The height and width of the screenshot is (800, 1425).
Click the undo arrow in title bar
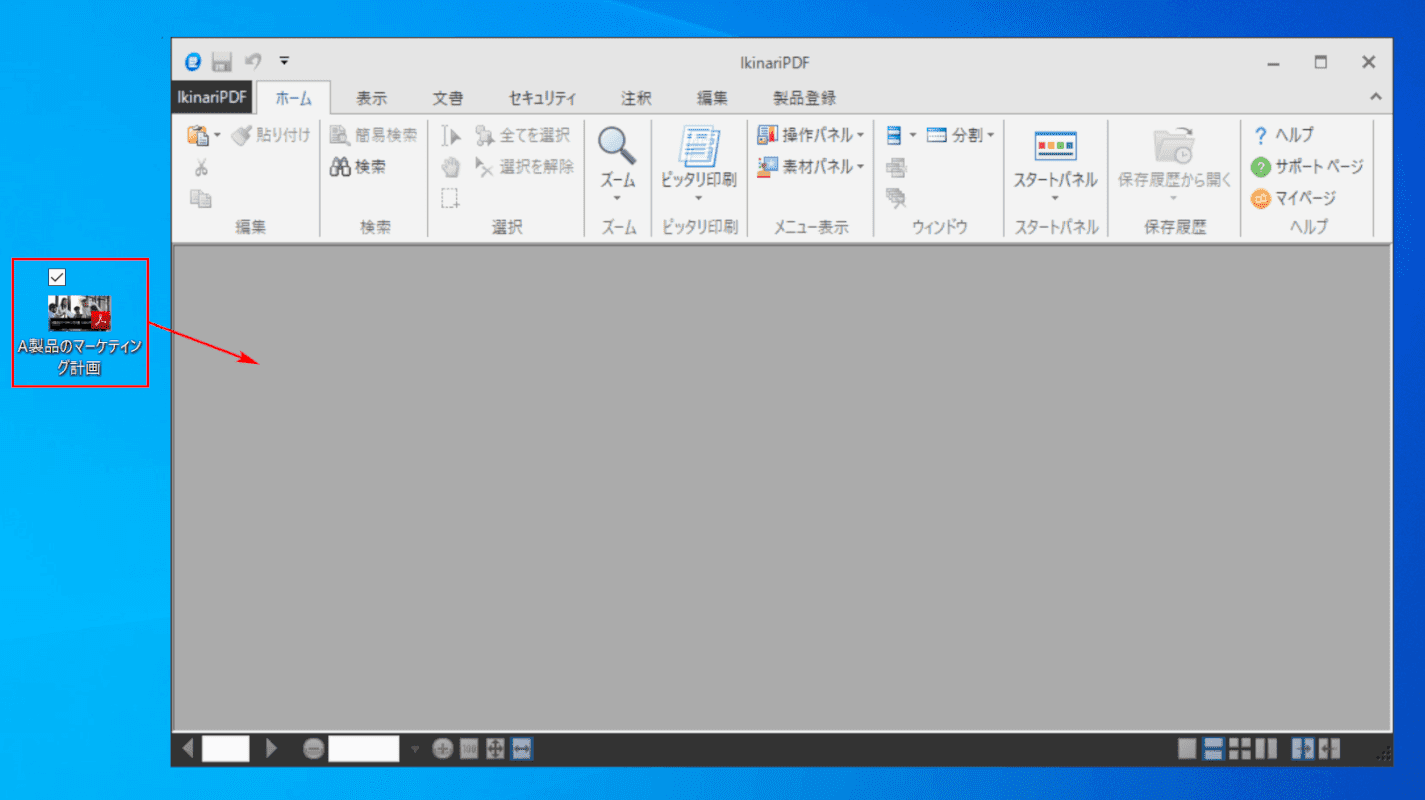(x=253, y=62)
